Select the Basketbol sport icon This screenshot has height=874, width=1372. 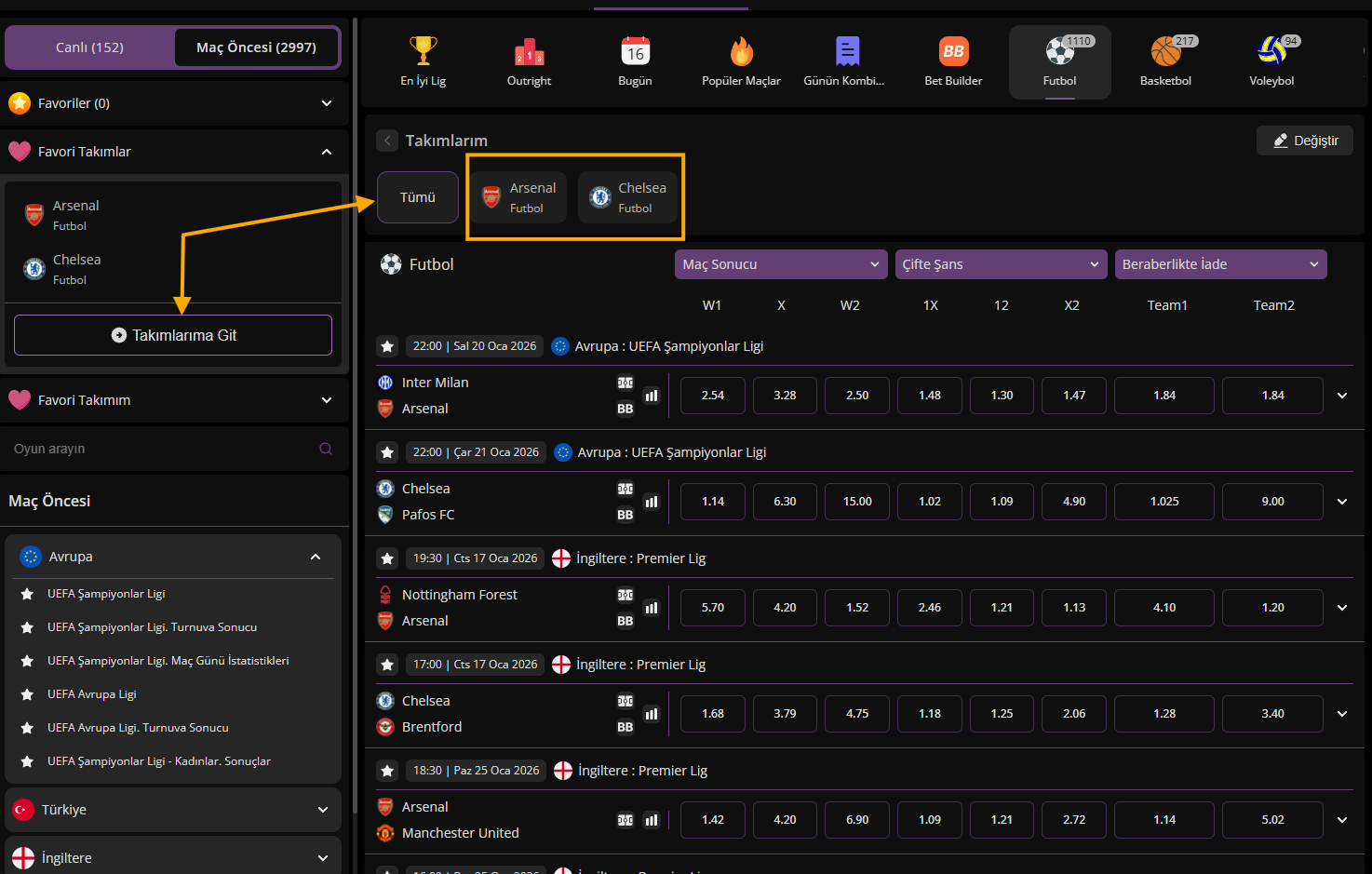1165,50
